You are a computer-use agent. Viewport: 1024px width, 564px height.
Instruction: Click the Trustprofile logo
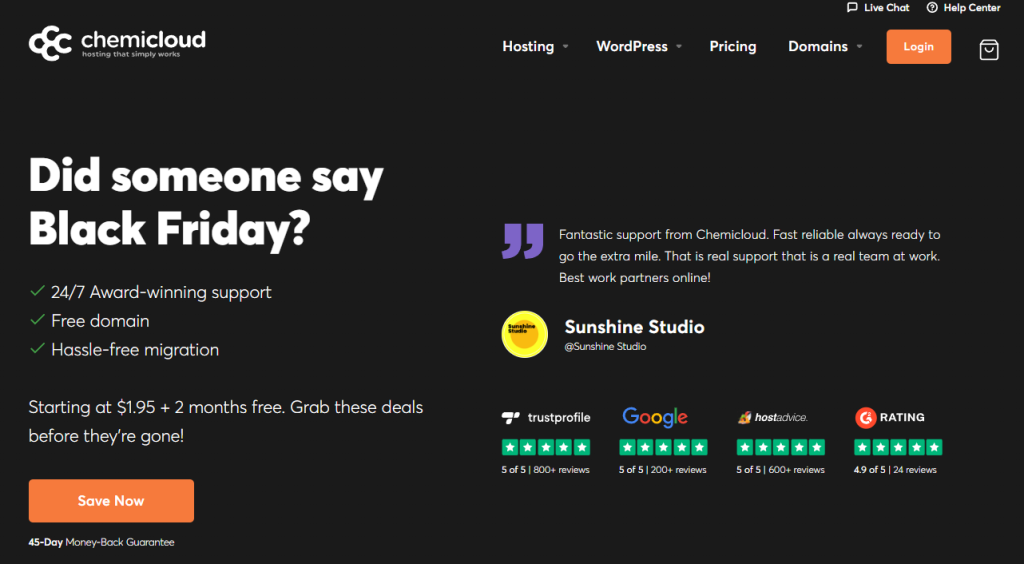546,417
